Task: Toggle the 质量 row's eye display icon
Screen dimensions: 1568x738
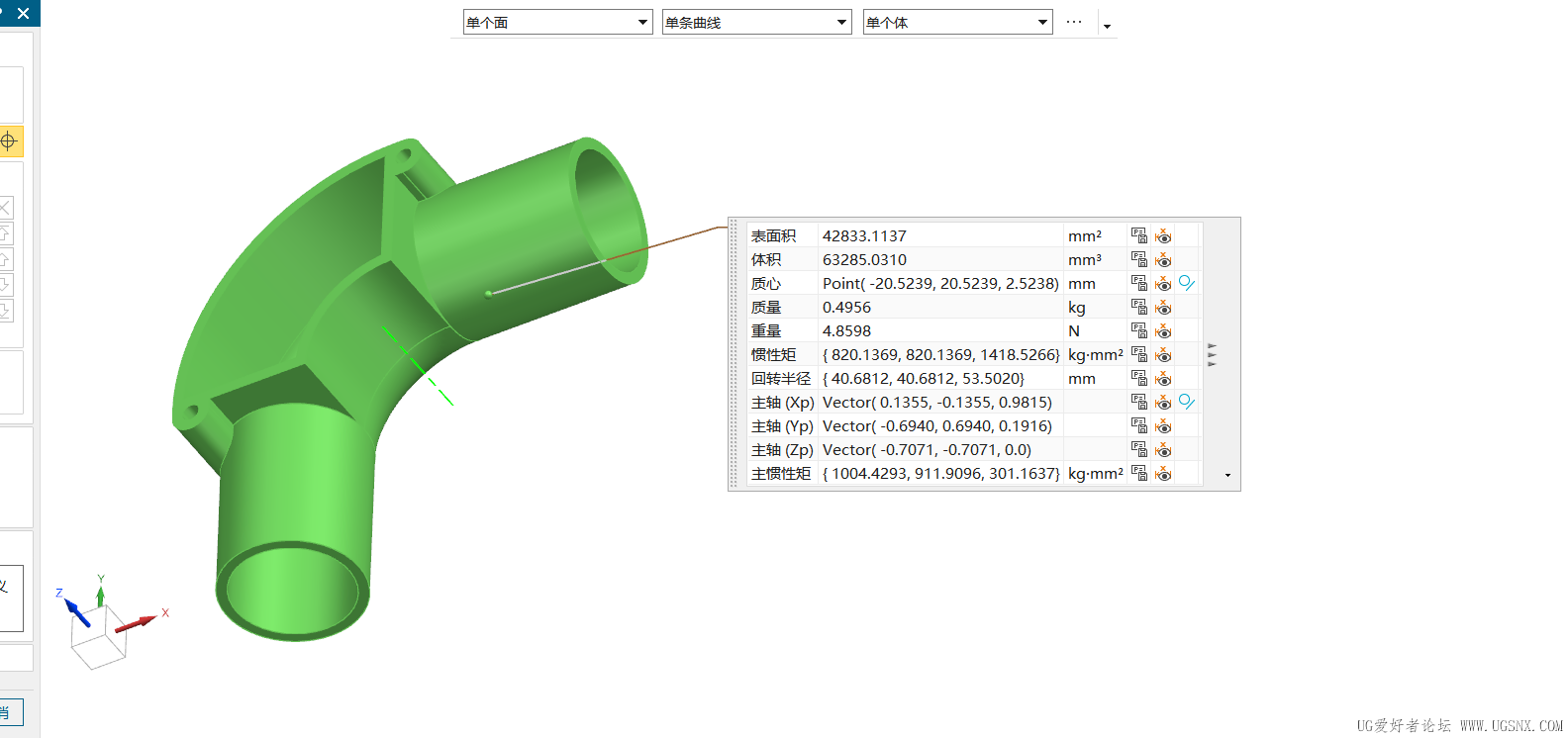Action: tap(1163, 307)
